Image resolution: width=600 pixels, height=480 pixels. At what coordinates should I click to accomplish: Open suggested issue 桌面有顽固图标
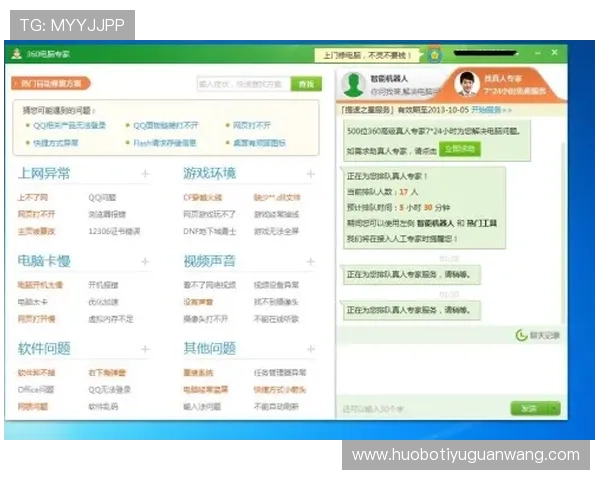pos(259,143)
